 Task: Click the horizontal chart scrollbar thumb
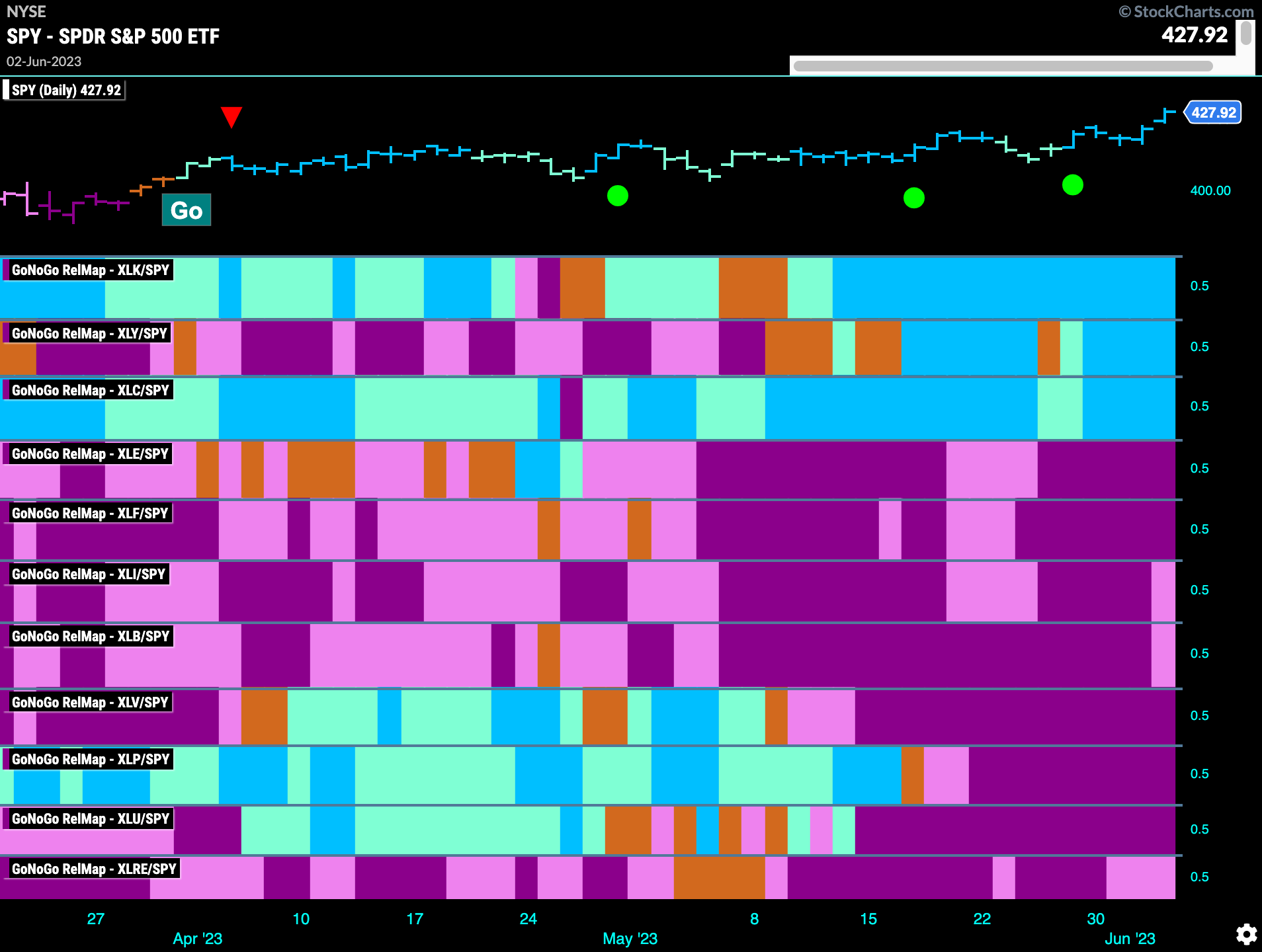pos(1003,66)
